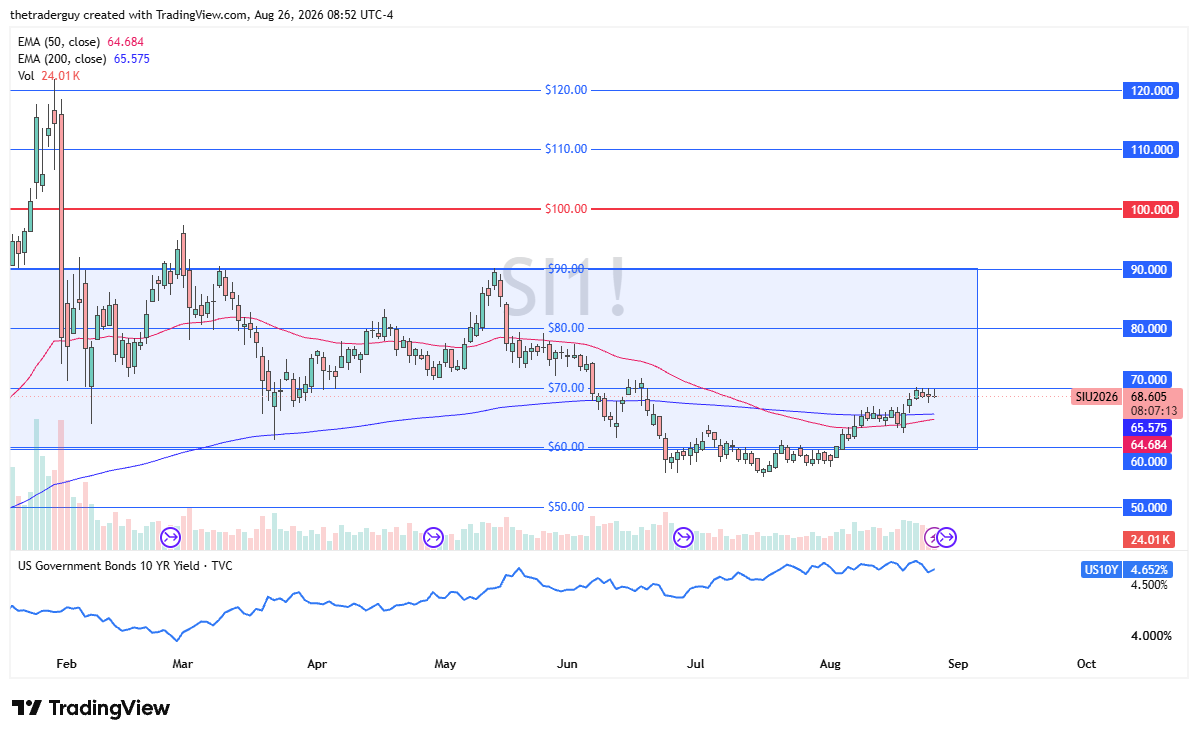Click the Apr date axis label
The height and width of the screenshot is (738, 1198).
point(317,664)
